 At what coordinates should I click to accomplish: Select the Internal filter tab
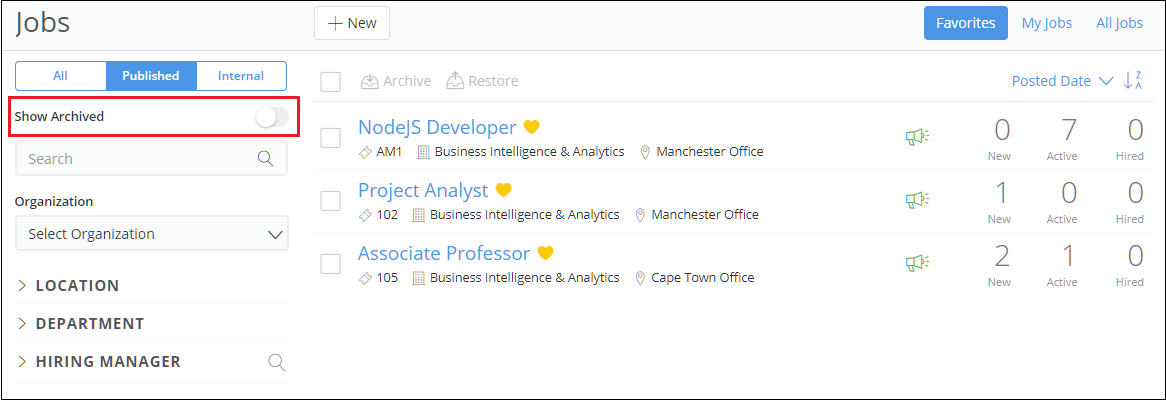[241, 76]
